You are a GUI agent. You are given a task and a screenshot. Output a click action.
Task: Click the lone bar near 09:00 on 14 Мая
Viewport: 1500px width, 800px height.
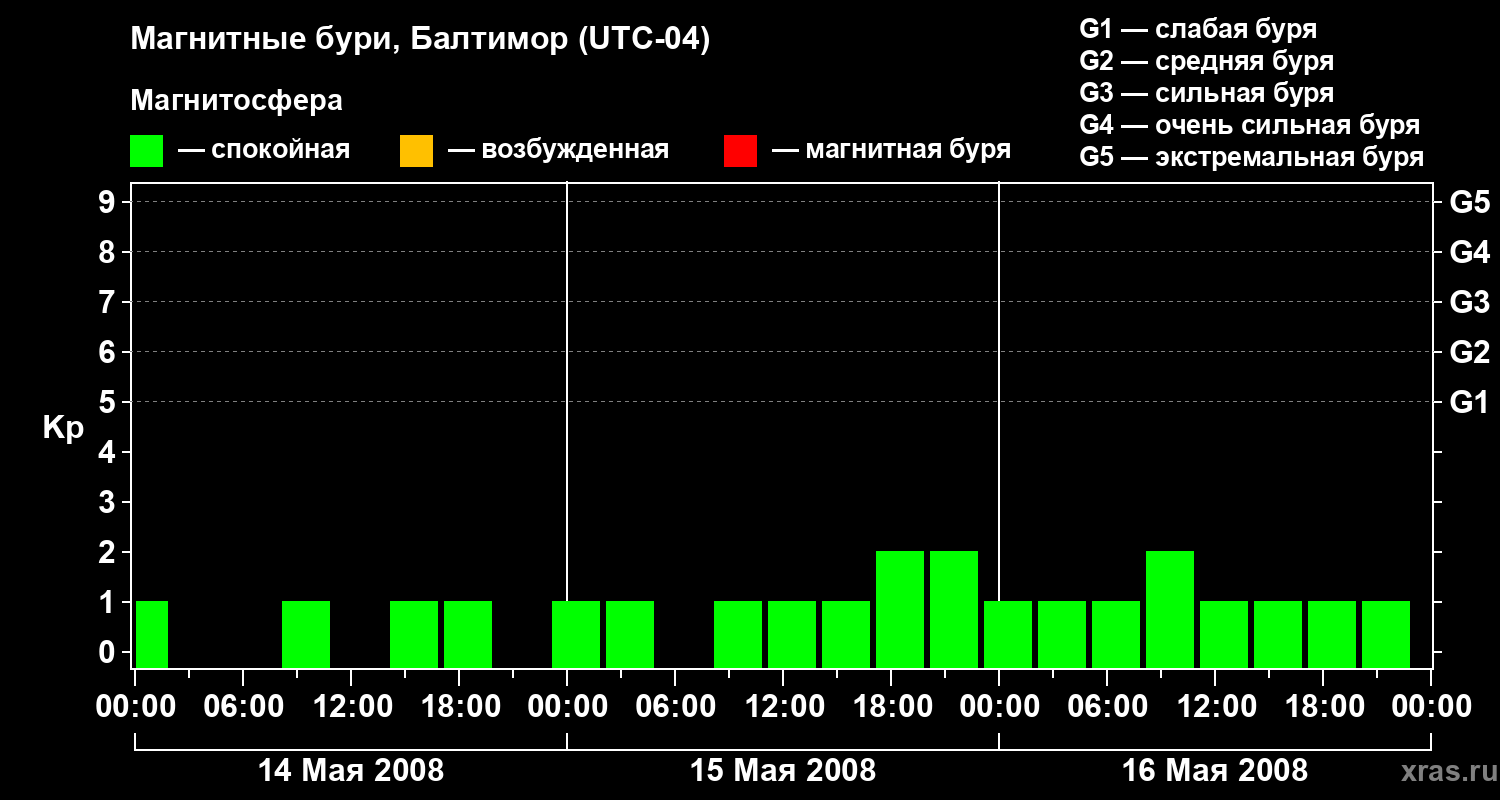(x=306, y=634)
